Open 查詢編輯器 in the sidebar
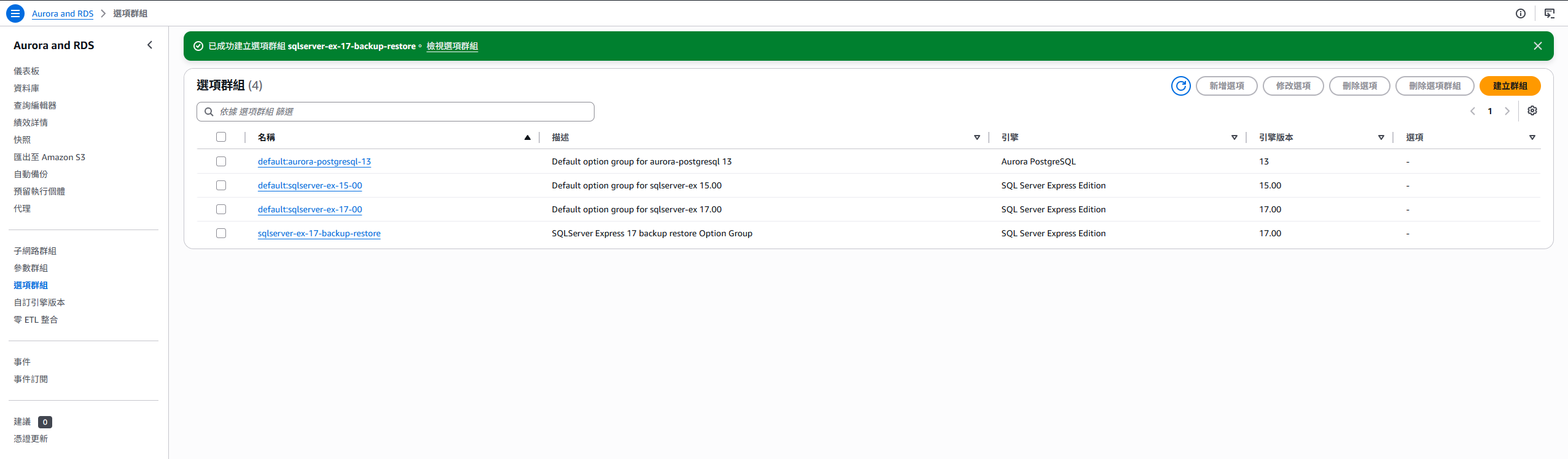Viewport: 1568px width, 459px height. pyautogui.click(x=35, y=106)
